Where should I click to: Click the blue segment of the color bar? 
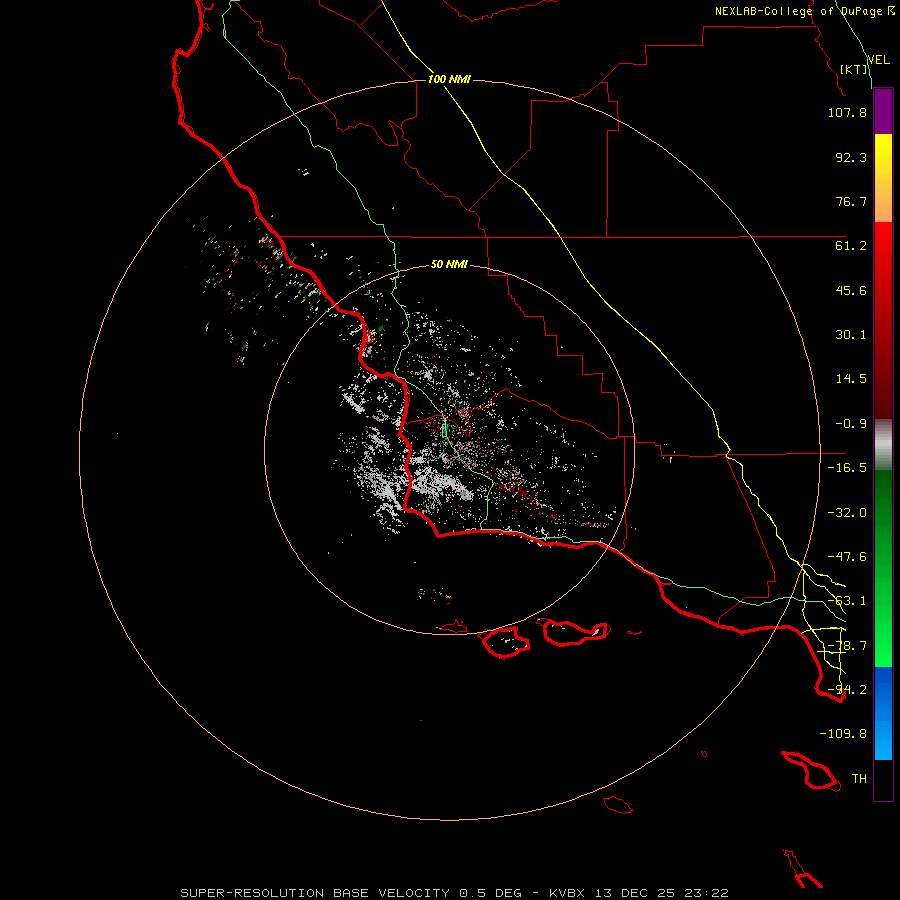click(883, 713)
